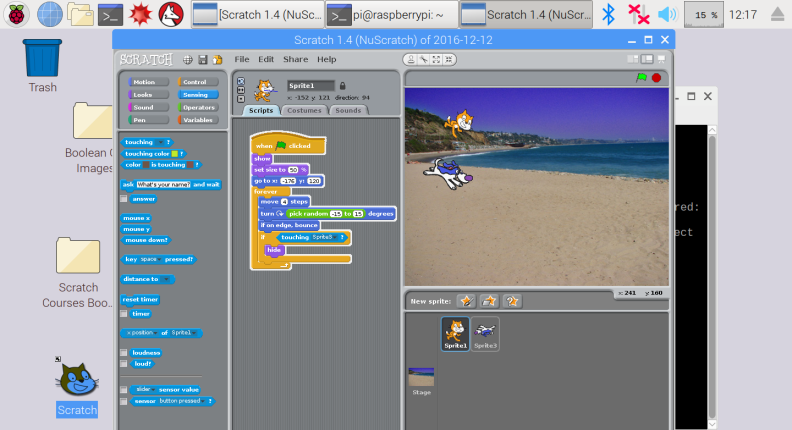
Task: Select the Motion block category
Action: coord(148,82)
